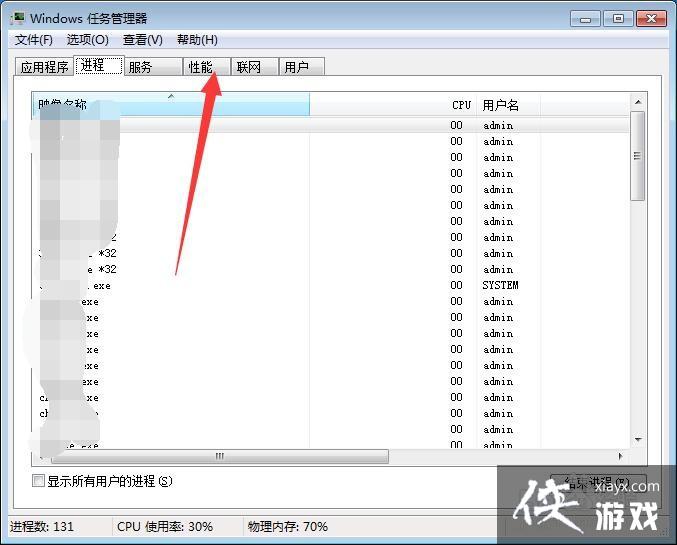Click the 物理内存: 70% status entry
Viewport: 677px width, 545px height.
pyautogui.click(x=288, y=526)
